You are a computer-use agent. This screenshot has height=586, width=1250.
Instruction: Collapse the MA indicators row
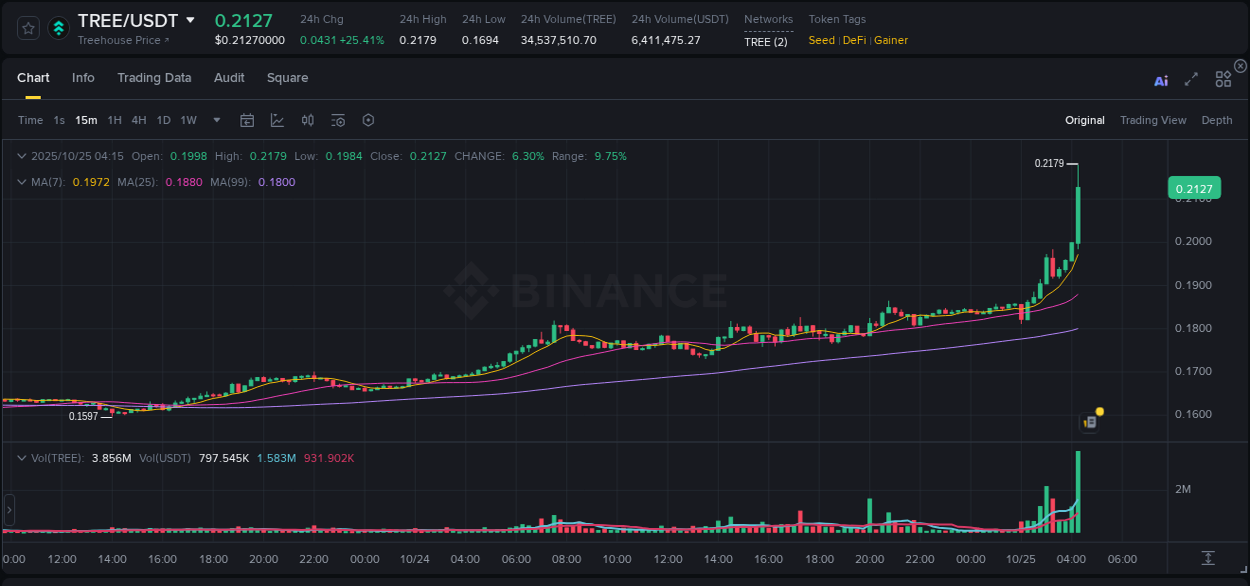click(x=22, y=182)
